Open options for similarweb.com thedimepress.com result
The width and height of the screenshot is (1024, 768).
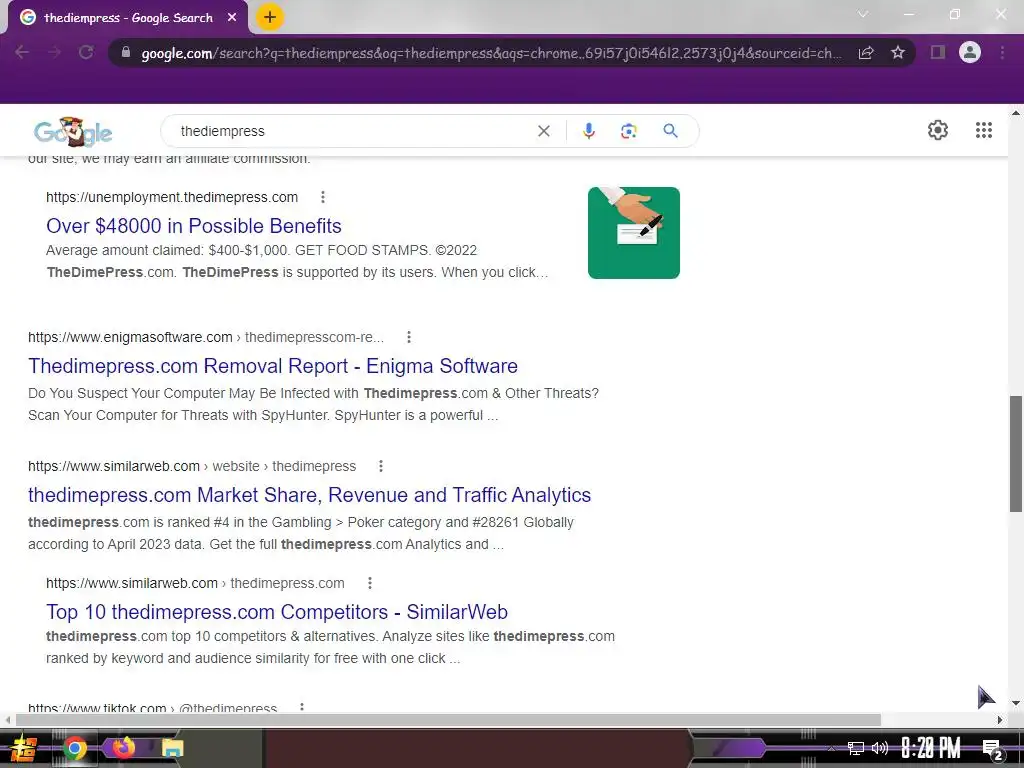tap(370, 583)
